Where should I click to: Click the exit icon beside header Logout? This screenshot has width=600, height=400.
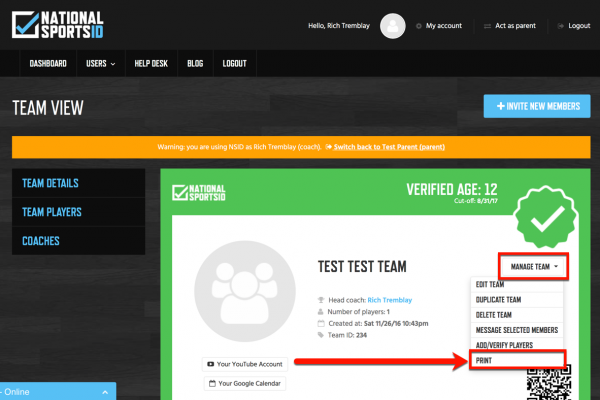pyautogui.click(x=561, y=26)
